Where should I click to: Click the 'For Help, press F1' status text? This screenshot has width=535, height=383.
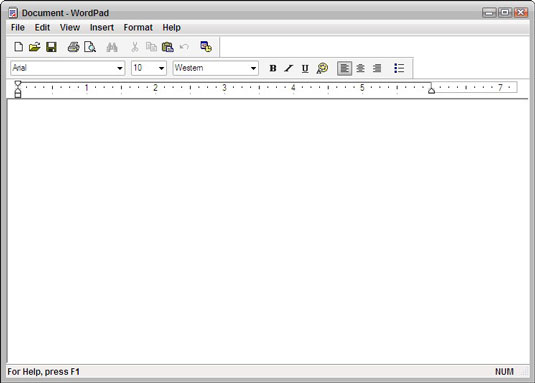point(43,372)
